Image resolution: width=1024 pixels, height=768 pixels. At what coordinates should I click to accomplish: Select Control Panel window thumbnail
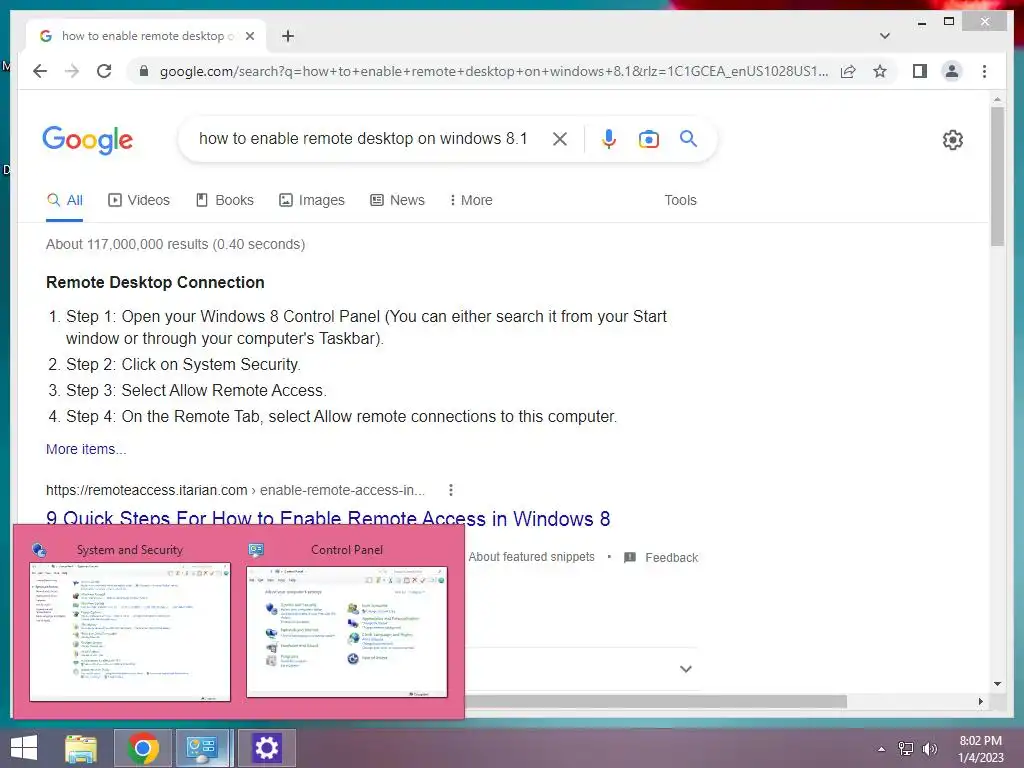pos(347,622)
